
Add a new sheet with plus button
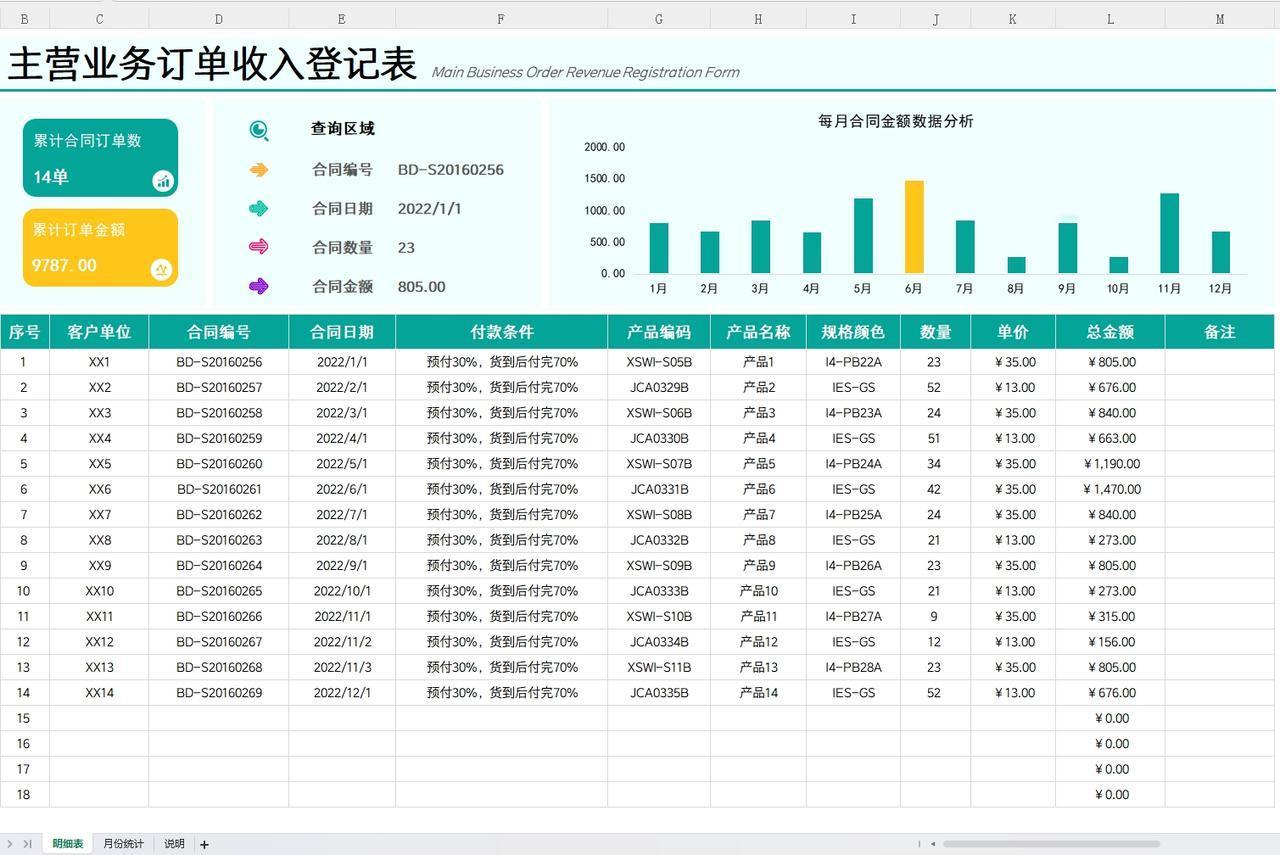tap(204, 844)
